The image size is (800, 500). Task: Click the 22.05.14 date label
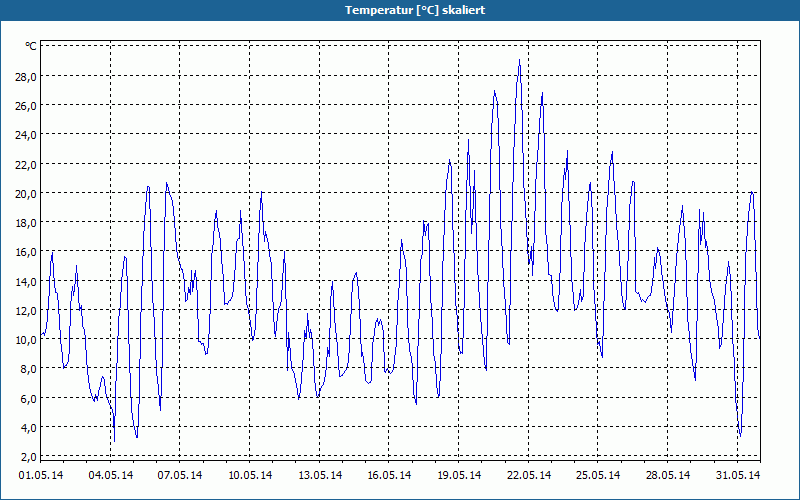pyautogui.click(x=529, y=475)
